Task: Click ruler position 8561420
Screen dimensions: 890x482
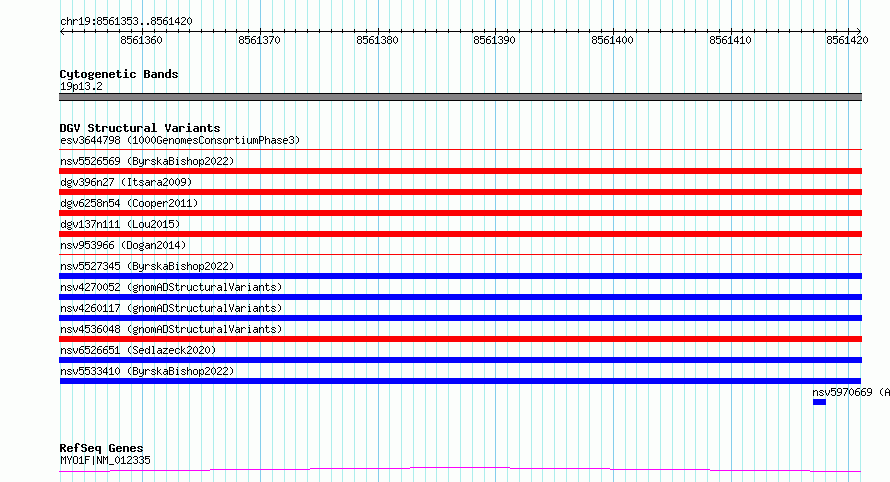Action: (847, 40)
